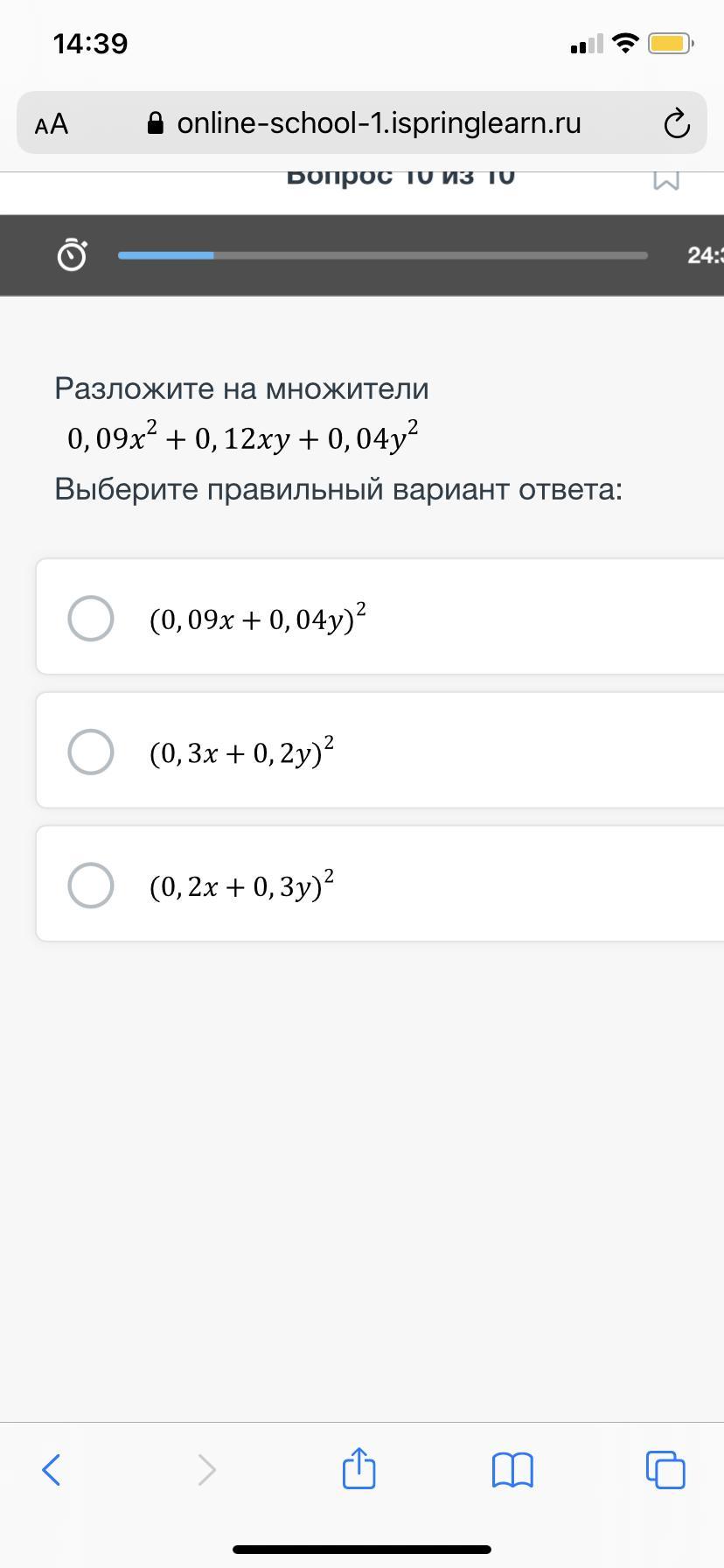Open Safari bookmarks book icon
Viewport: 724px width, 1568px height.
coord(512,1470)
